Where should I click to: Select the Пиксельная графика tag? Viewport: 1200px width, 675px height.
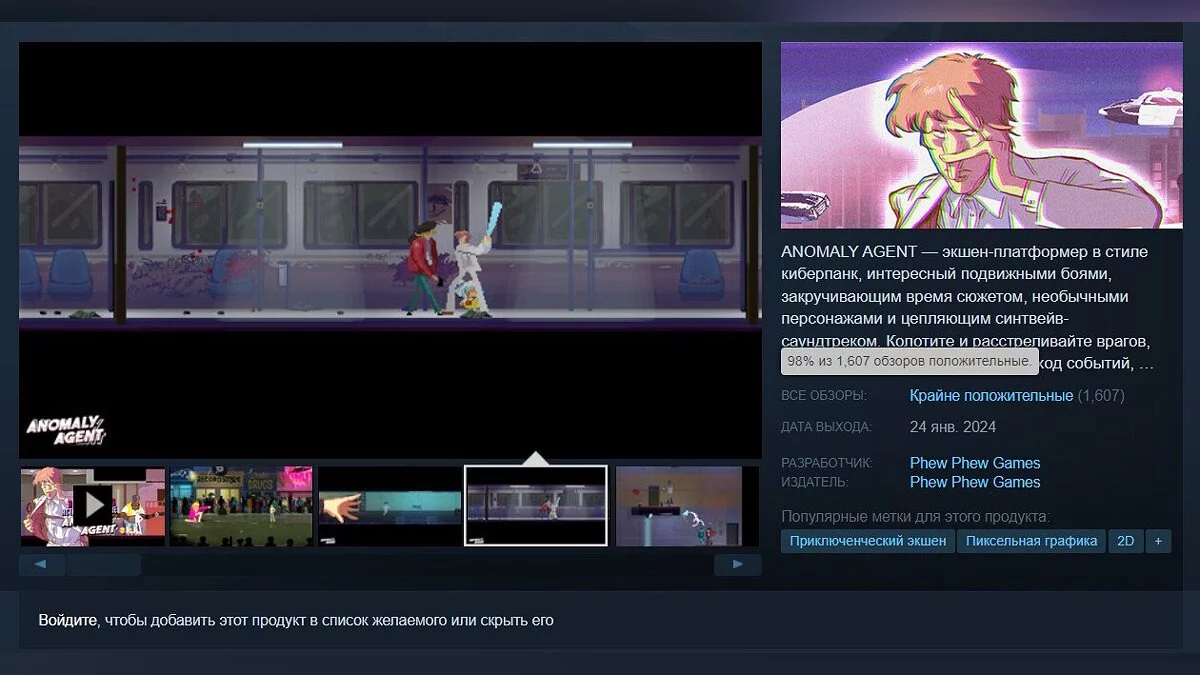point(1031,541)
